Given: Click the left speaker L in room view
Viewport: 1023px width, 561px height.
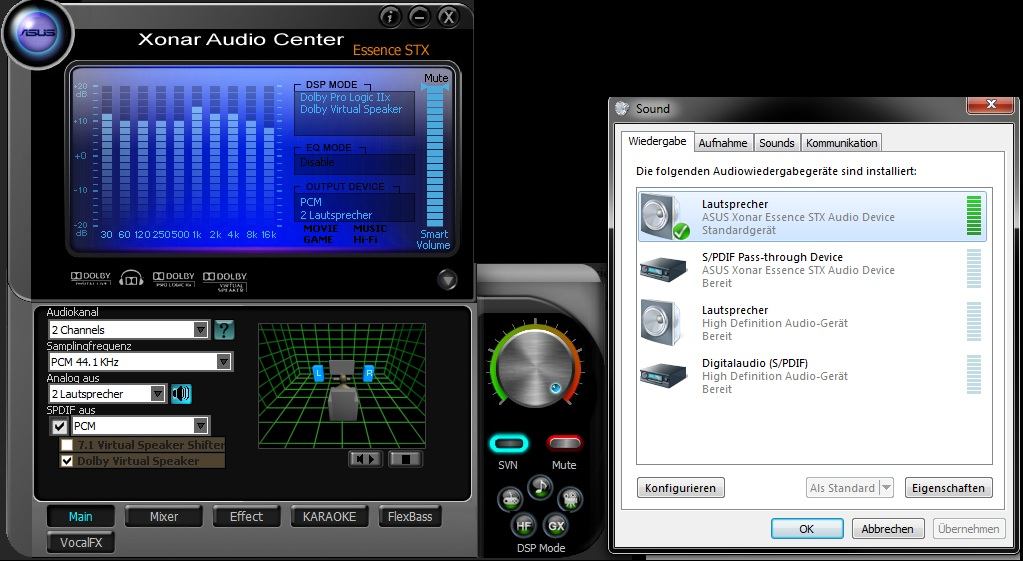Looking at the screenshot, I should (318, 374).
